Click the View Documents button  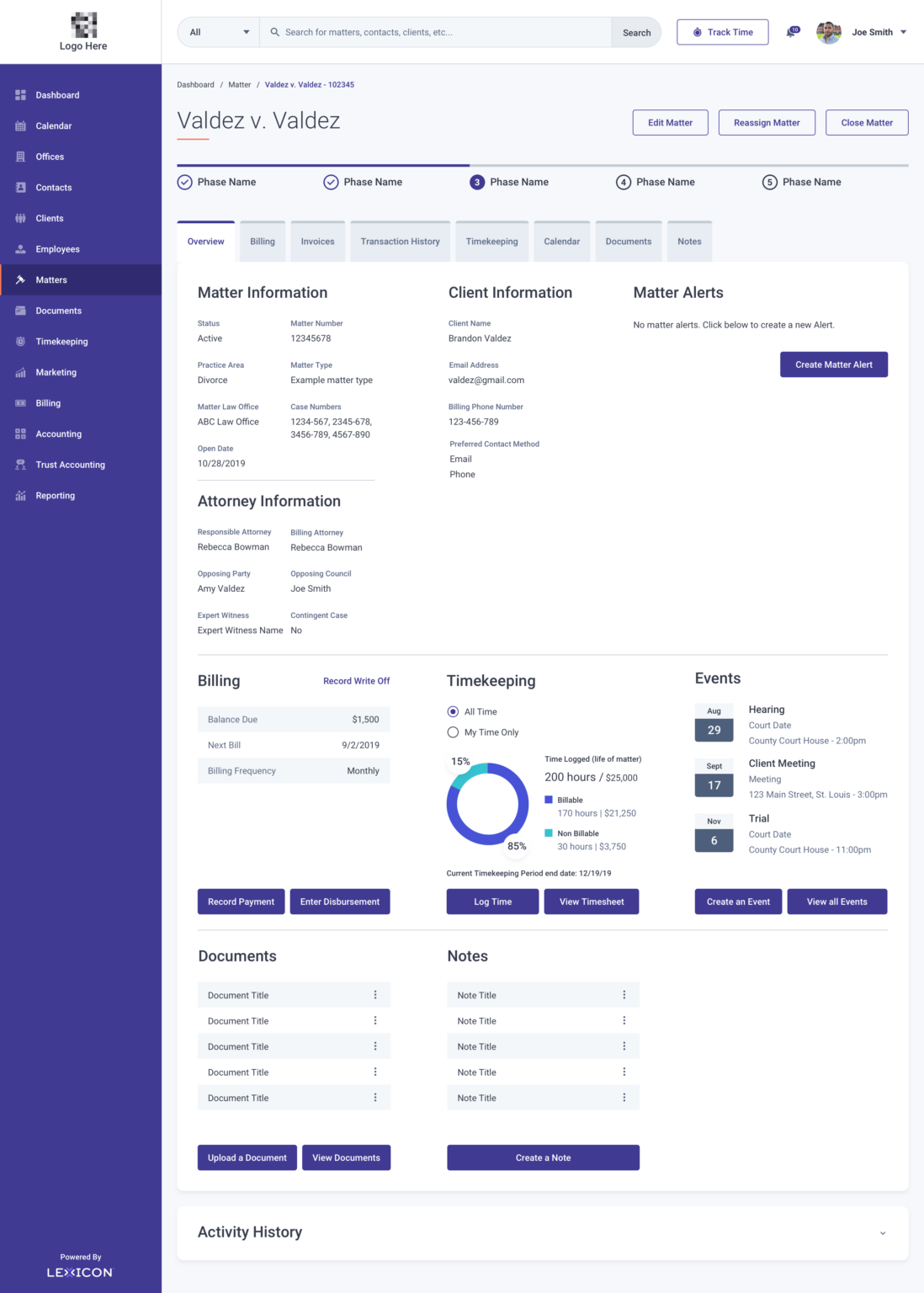point(346,1157)
